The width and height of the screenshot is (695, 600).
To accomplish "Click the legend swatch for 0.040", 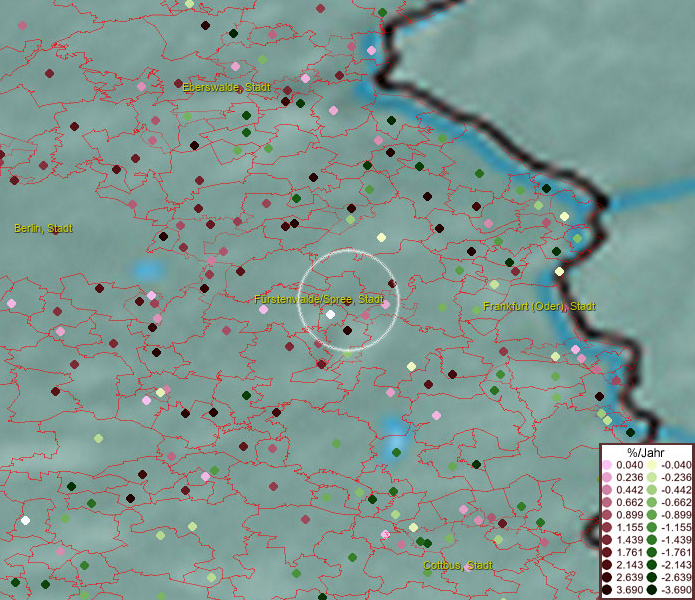I will pyautogui.click(x=607, y=465).
